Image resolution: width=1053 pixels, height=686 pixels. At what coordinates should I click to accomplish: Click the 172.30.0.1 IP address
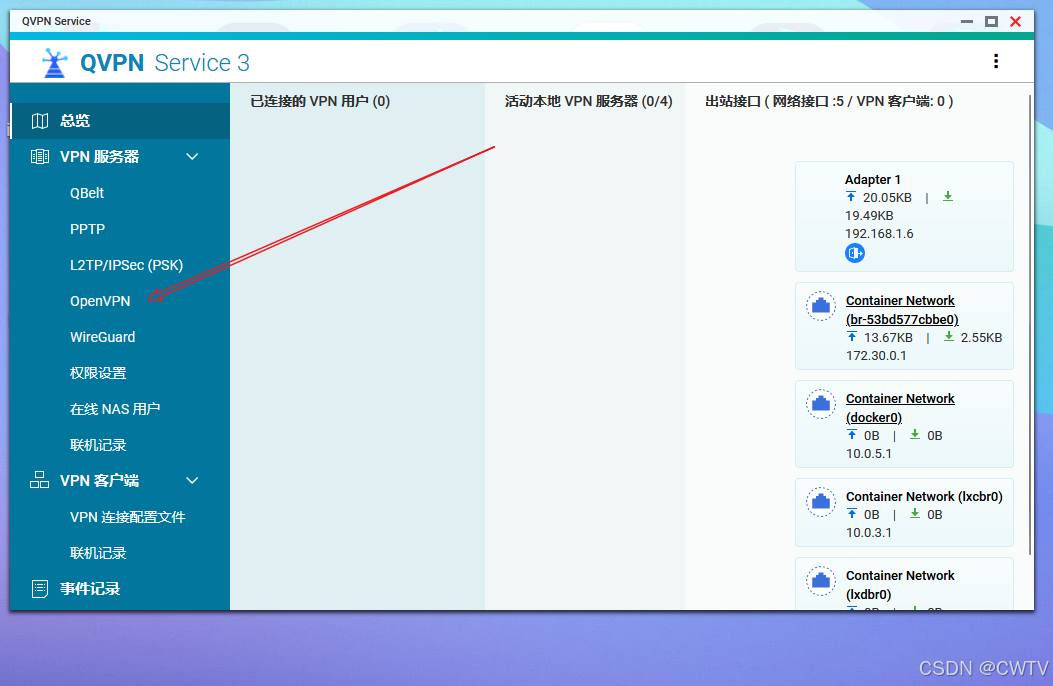876,356
